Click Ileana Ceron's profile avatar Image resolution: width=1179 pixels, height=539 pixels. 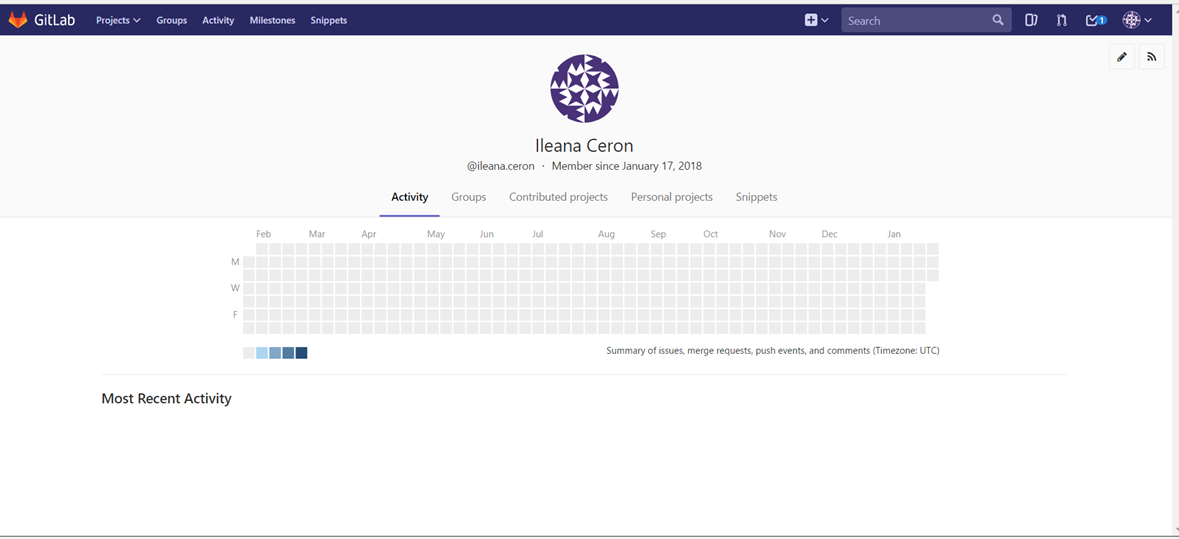tap(584, 88)
